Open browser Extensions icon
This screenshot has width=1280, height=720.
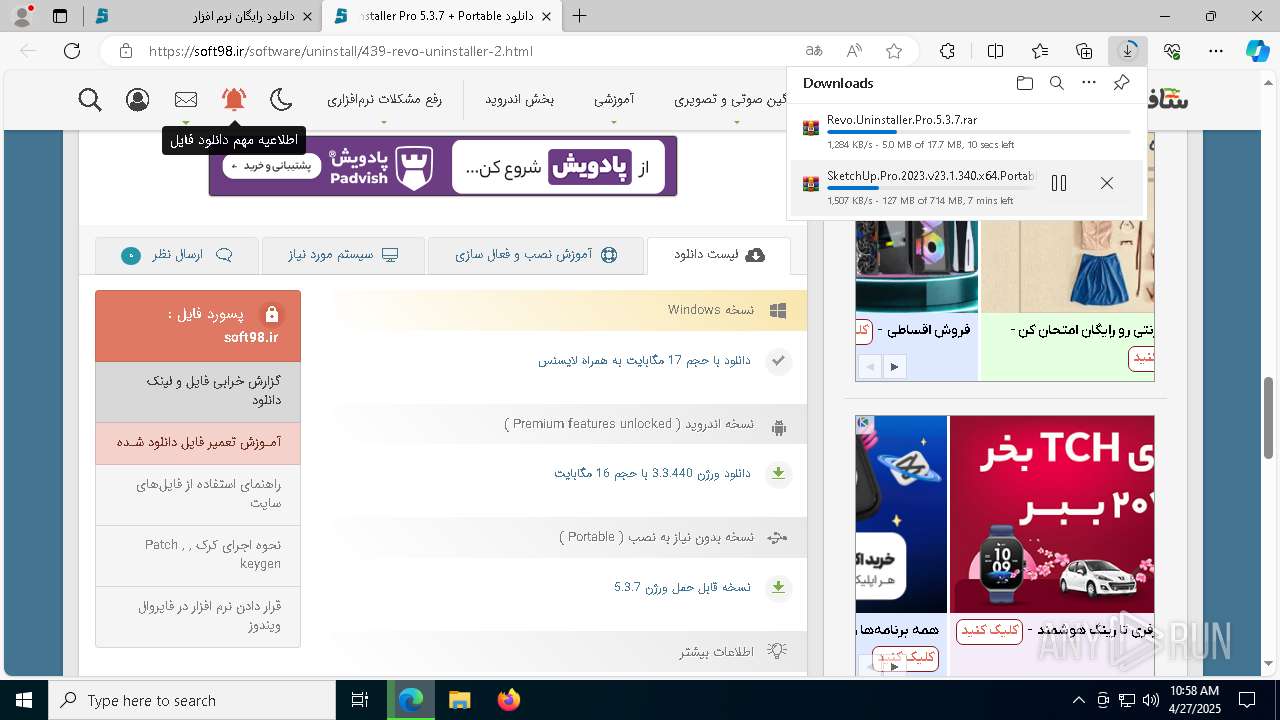(x=948, y=51)
